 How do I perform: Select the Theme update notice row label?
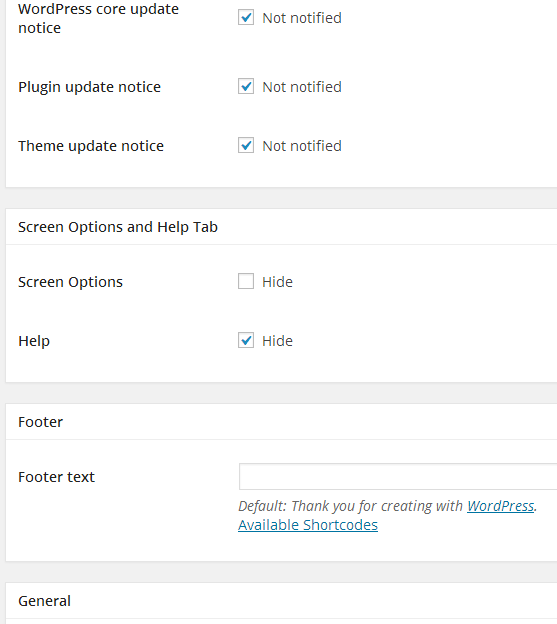[91, 146]
